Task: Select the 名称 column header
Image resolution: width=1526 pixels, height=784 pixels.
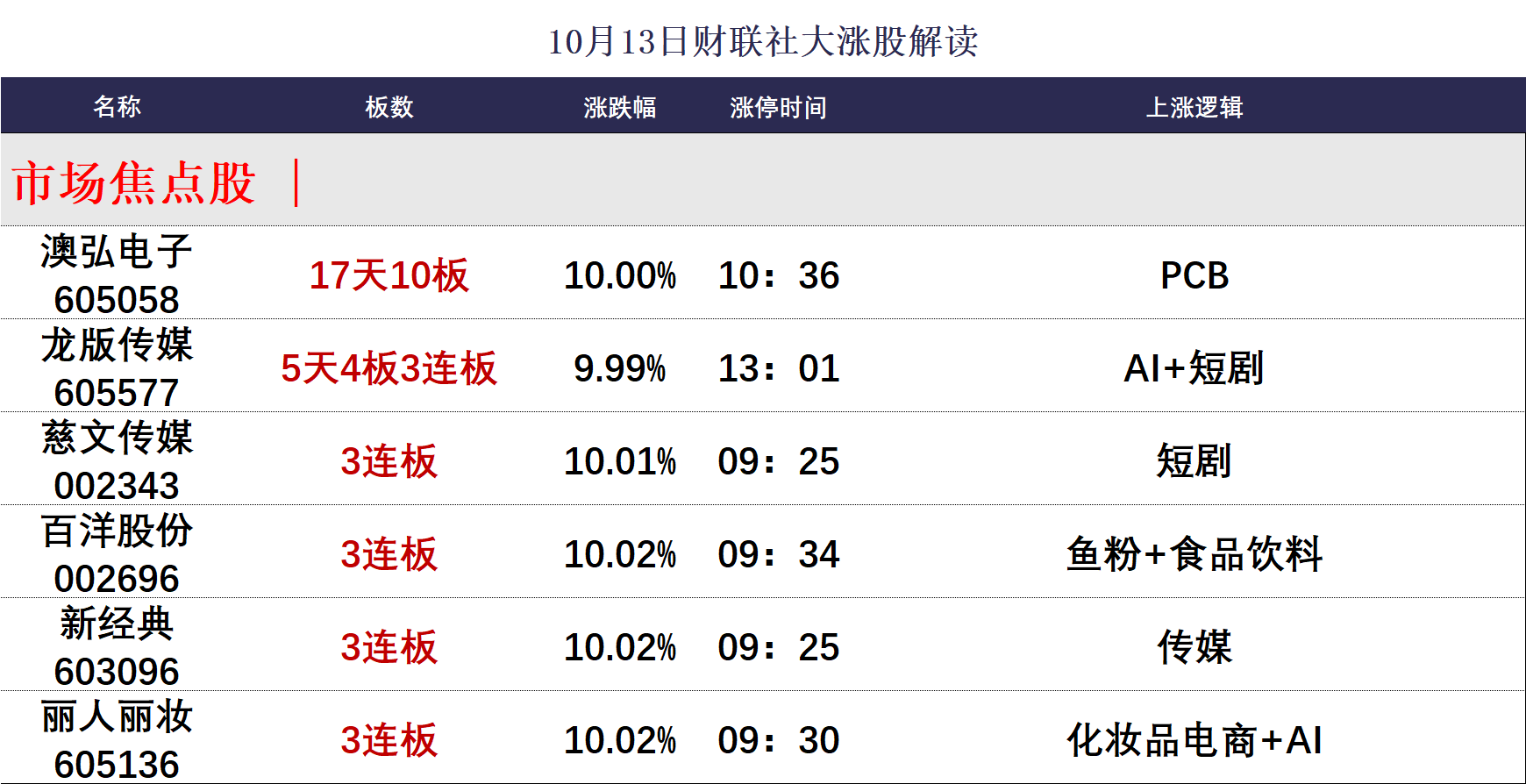Action: [x=117, y=107]
